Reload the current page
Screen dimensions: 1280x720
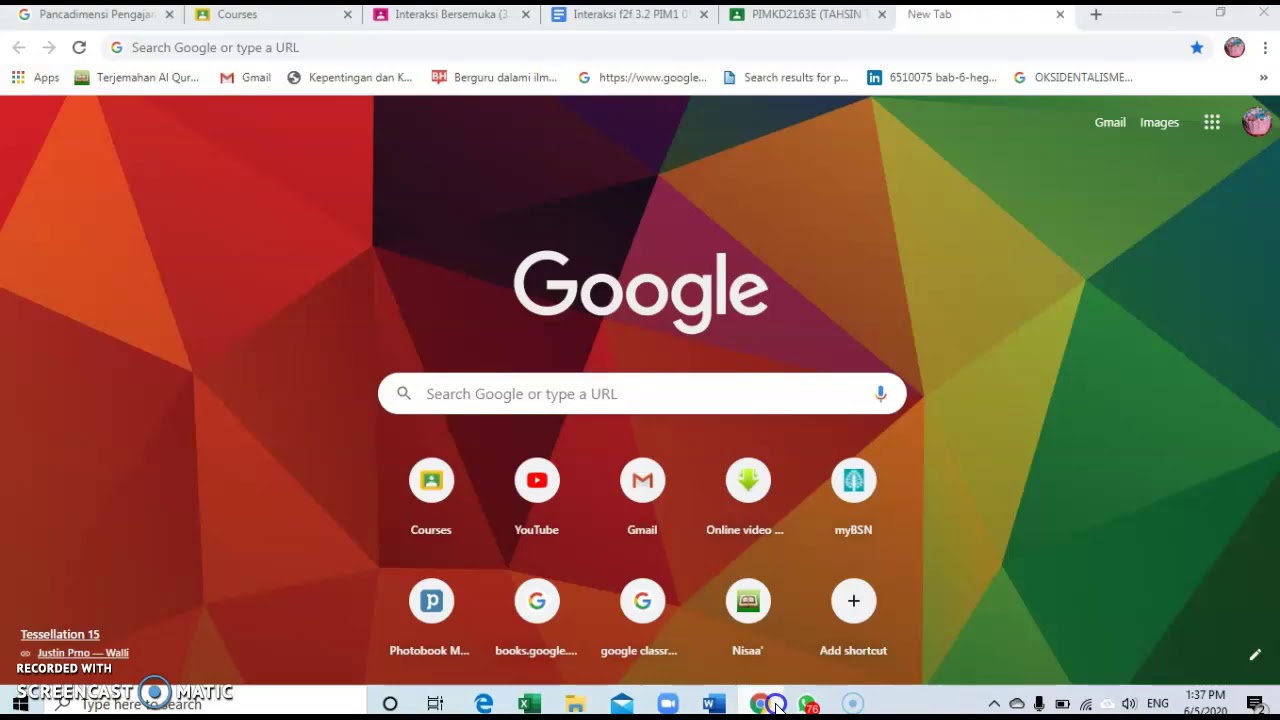point(79,47)
